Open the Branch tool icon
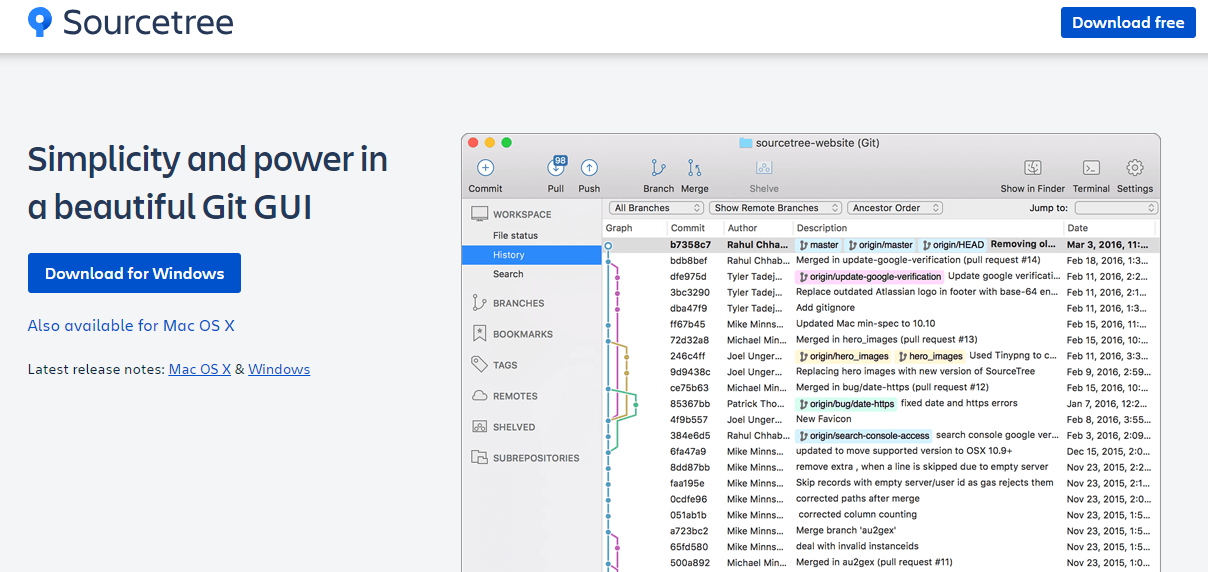This screenshot has width=1208, height=572. point(658,168)
